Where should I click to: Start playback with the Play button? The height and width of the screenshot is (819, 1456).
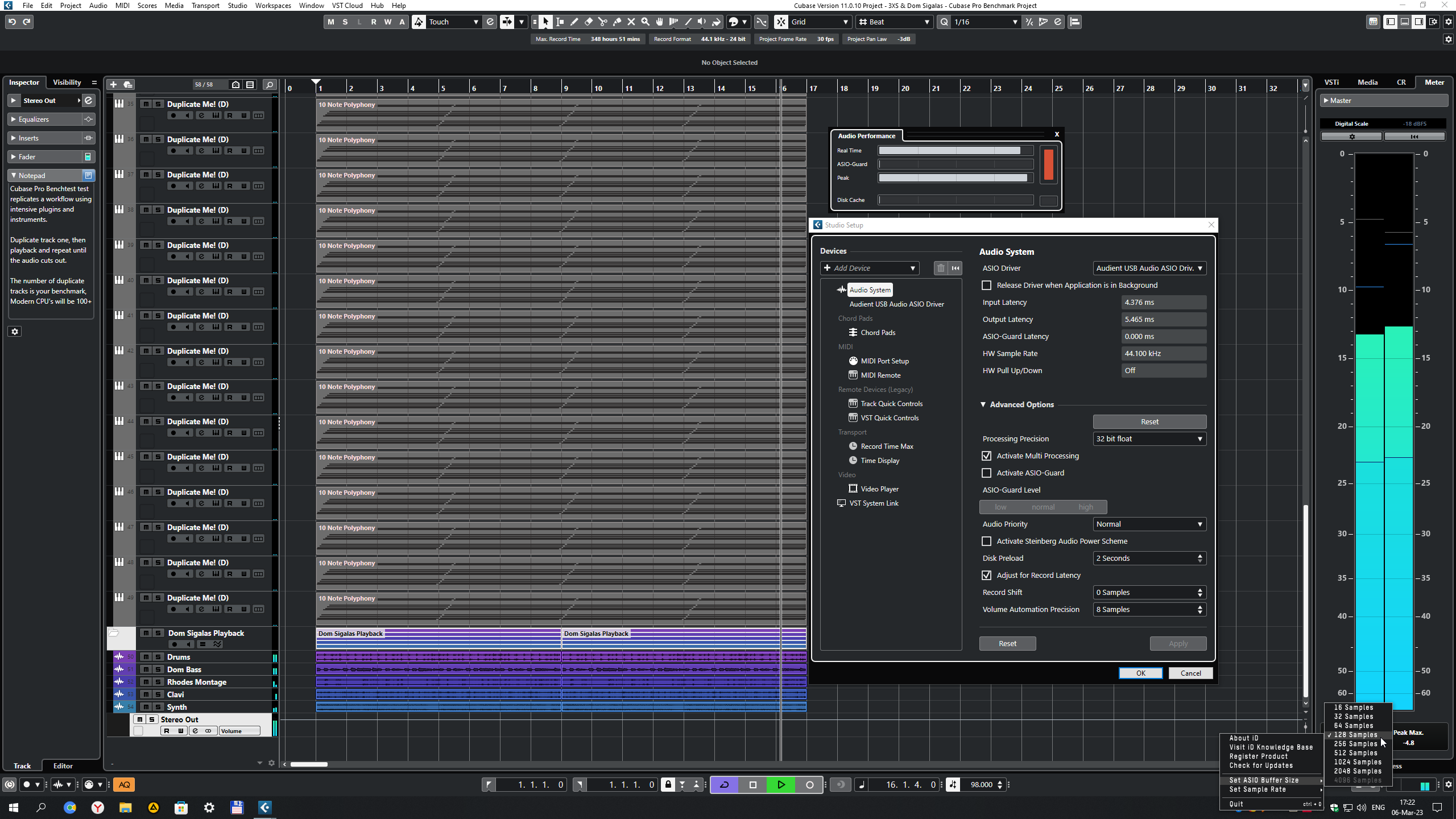781,784
